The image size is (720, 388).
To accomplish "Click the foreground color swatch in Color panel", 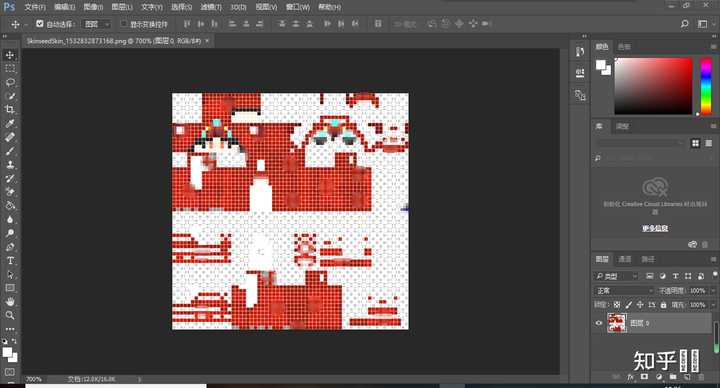I will (601, 65).
